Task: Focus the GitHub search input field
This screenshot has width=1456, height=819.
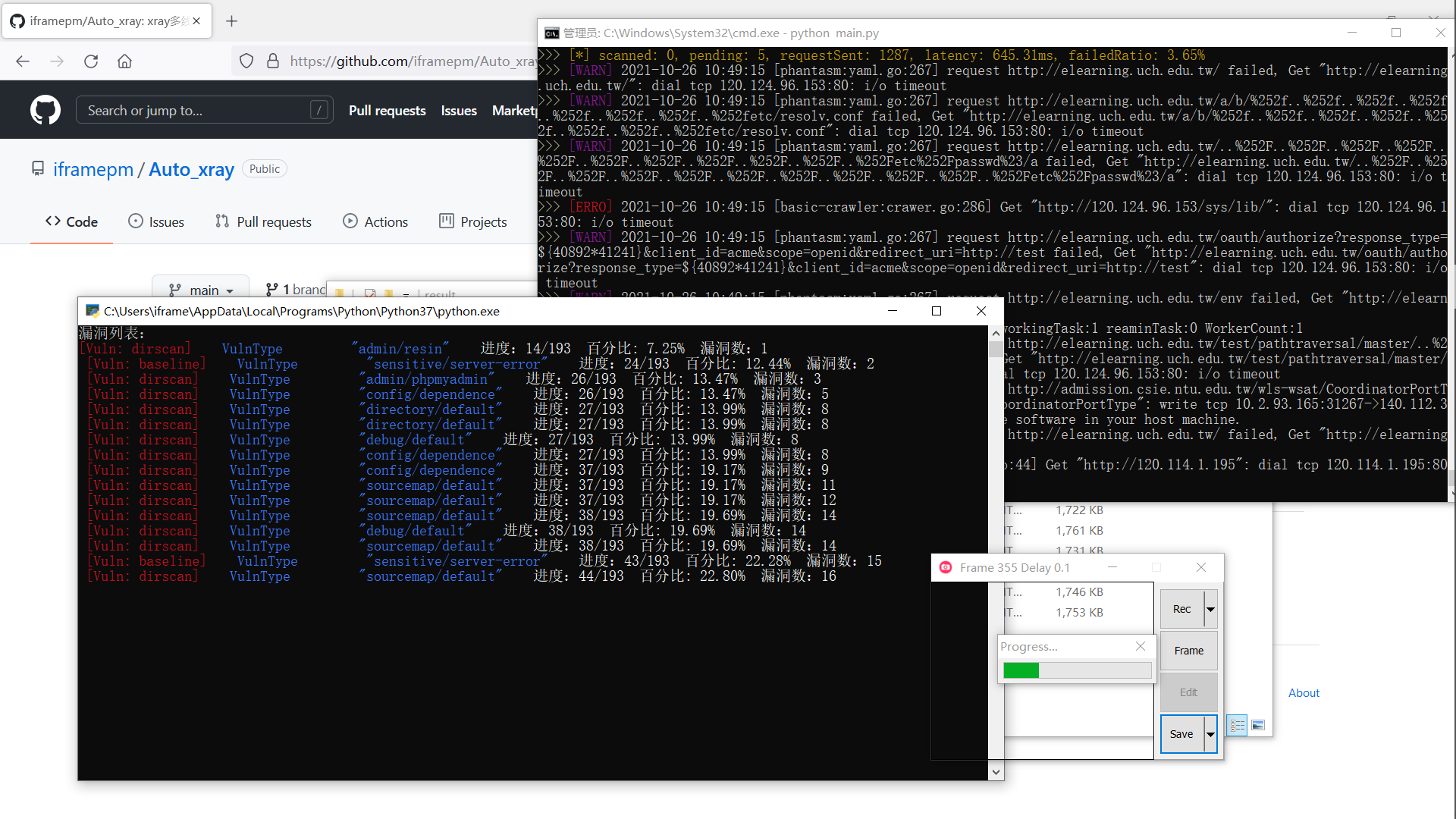Action: (197, 111)
